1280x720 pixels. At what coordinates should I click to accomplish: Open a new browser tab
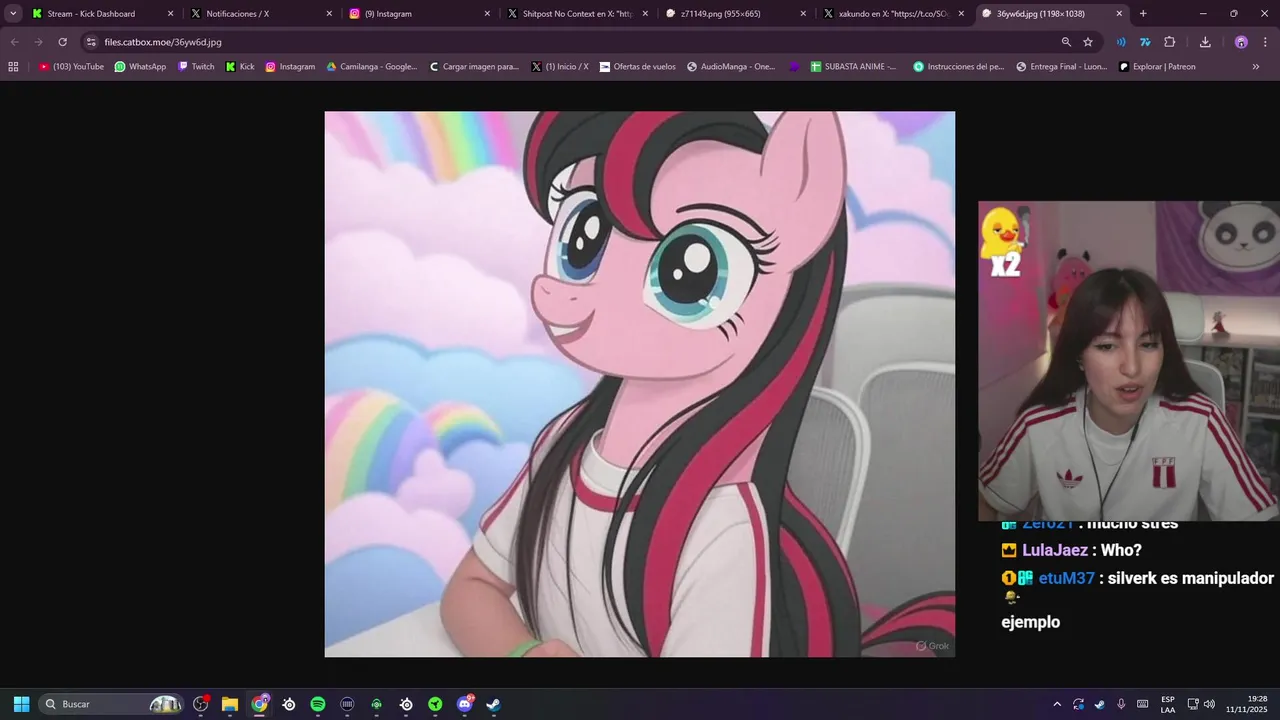tap(1143, 14)
